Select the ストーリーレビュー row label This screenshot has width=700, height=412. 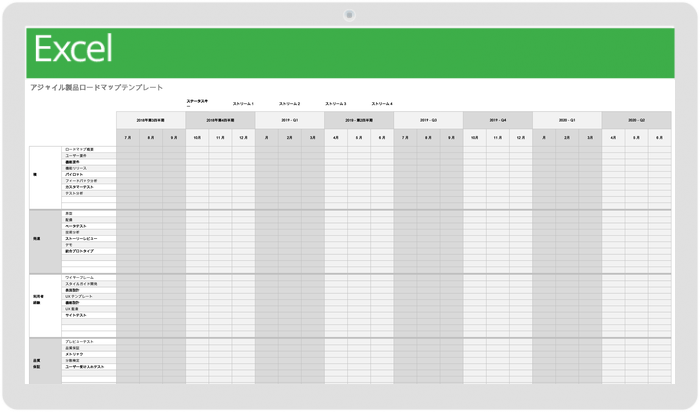pyautogui.click(x=81, y=238)
